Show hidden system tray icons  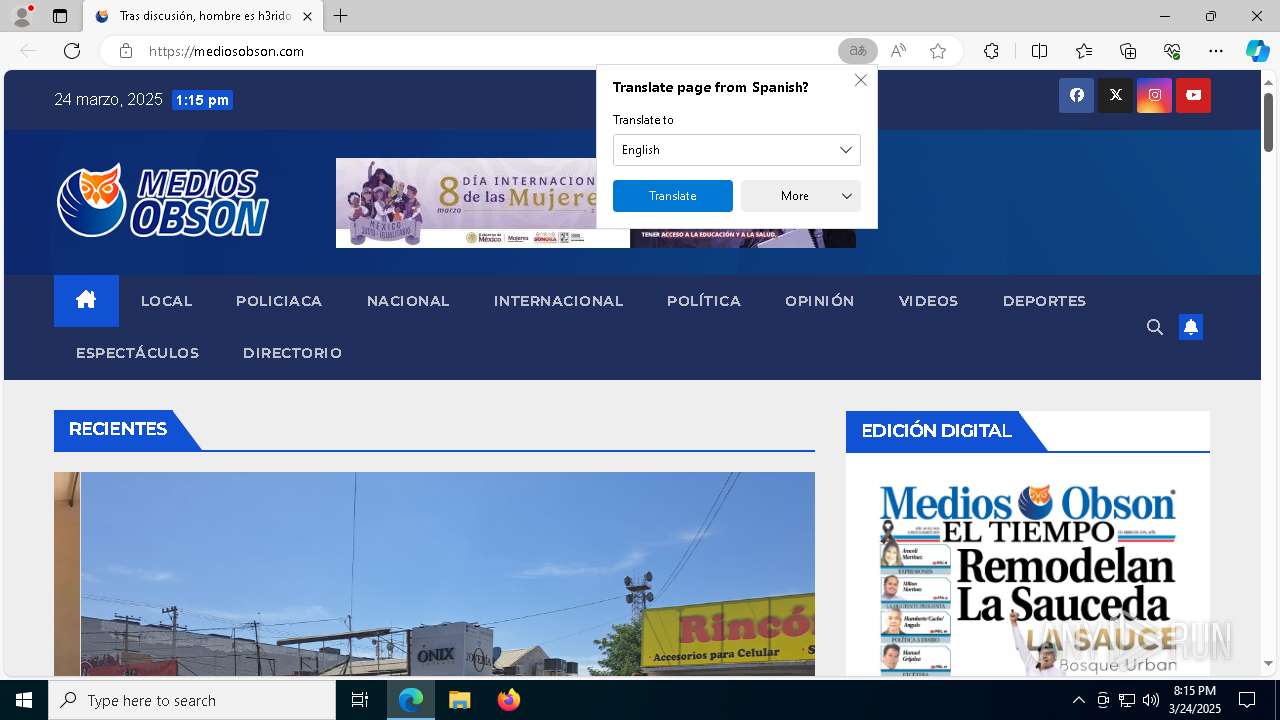click(1078, 700)
